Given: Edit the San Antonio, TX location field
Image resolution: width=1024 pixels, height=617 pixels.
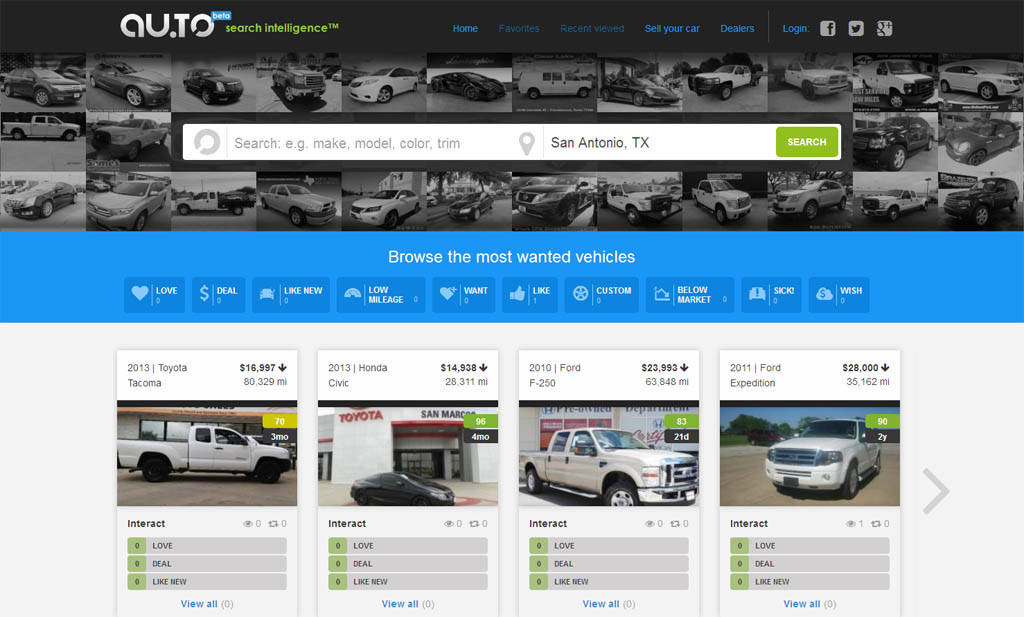Looking at the screenshot, I should [658, 142].
